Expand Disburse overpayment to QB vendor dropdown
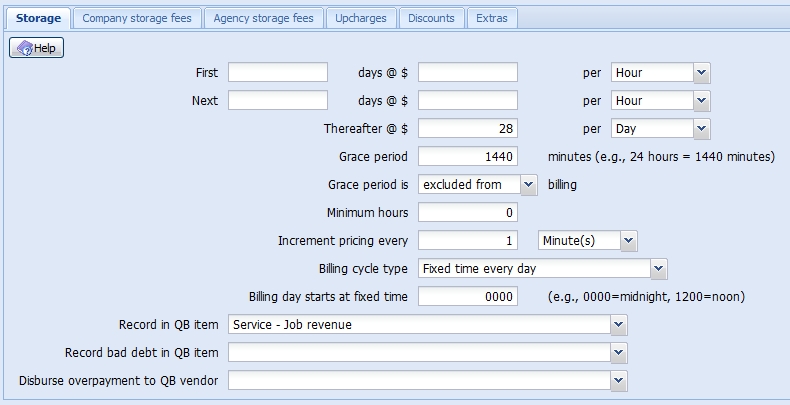The width and height of the screenshot is (790, 405). click(x=619, y=380)
